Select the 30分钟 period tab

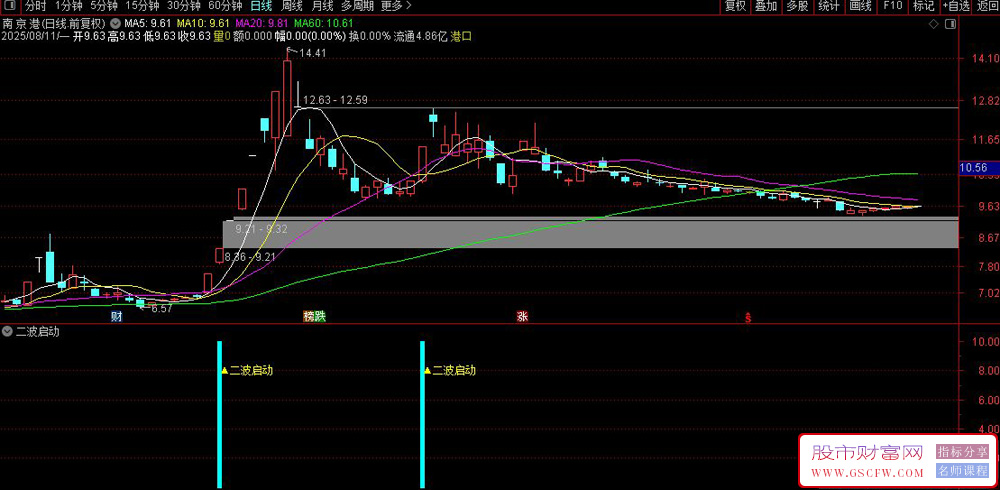(184, 6)
